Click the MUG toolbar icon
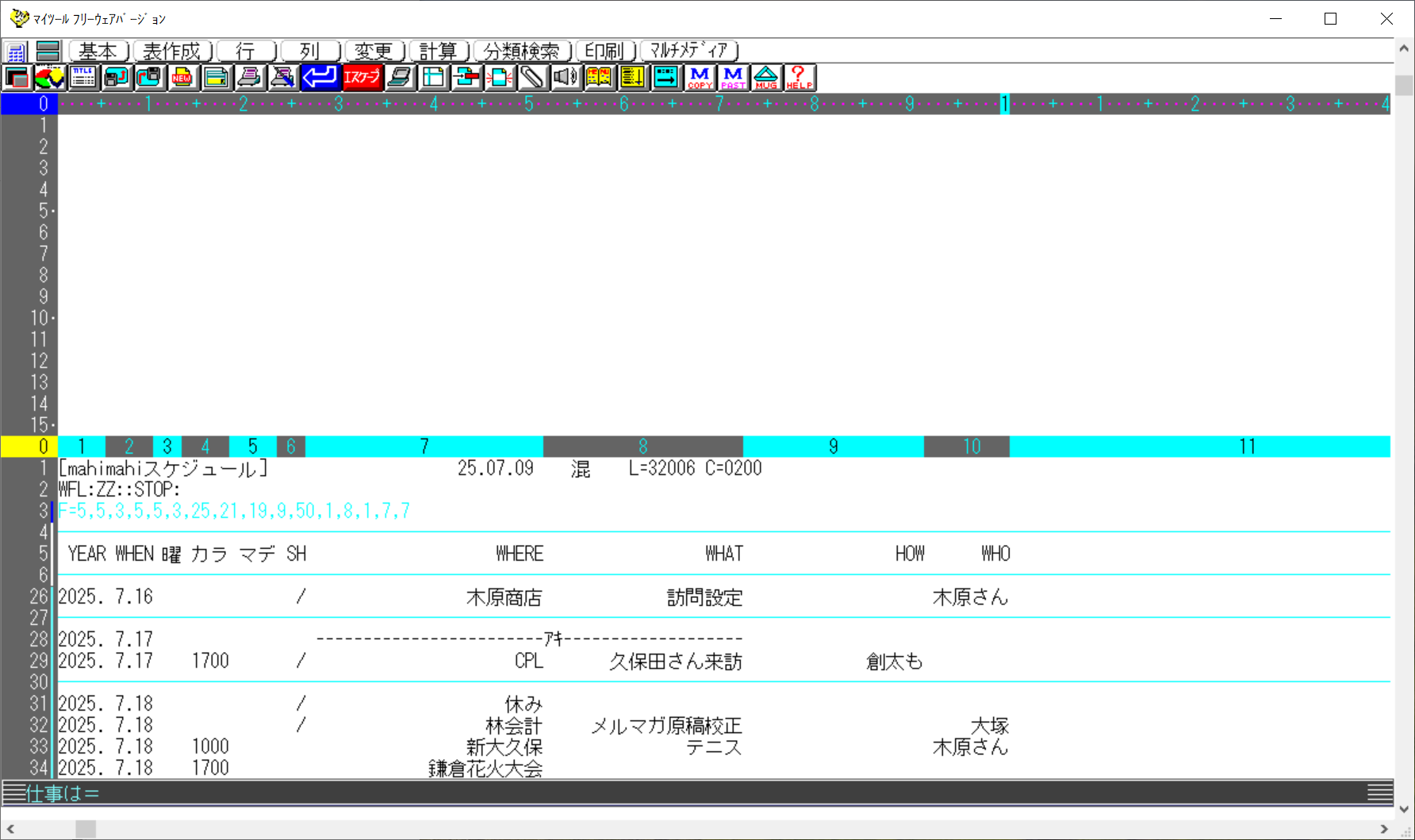 (x=766, y=78)
